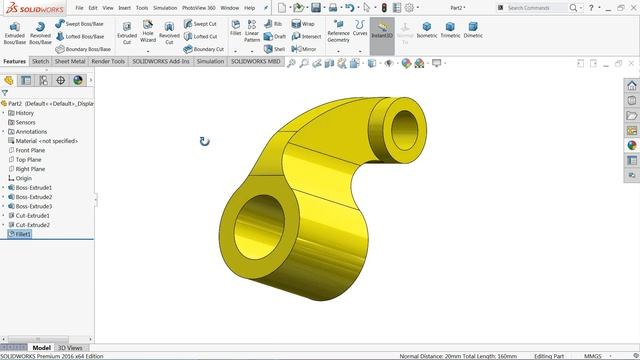This screenshot has width=640, height=360.
Task: Click the Rebuild traffic light icon
Action: click(x=384, y=7)
